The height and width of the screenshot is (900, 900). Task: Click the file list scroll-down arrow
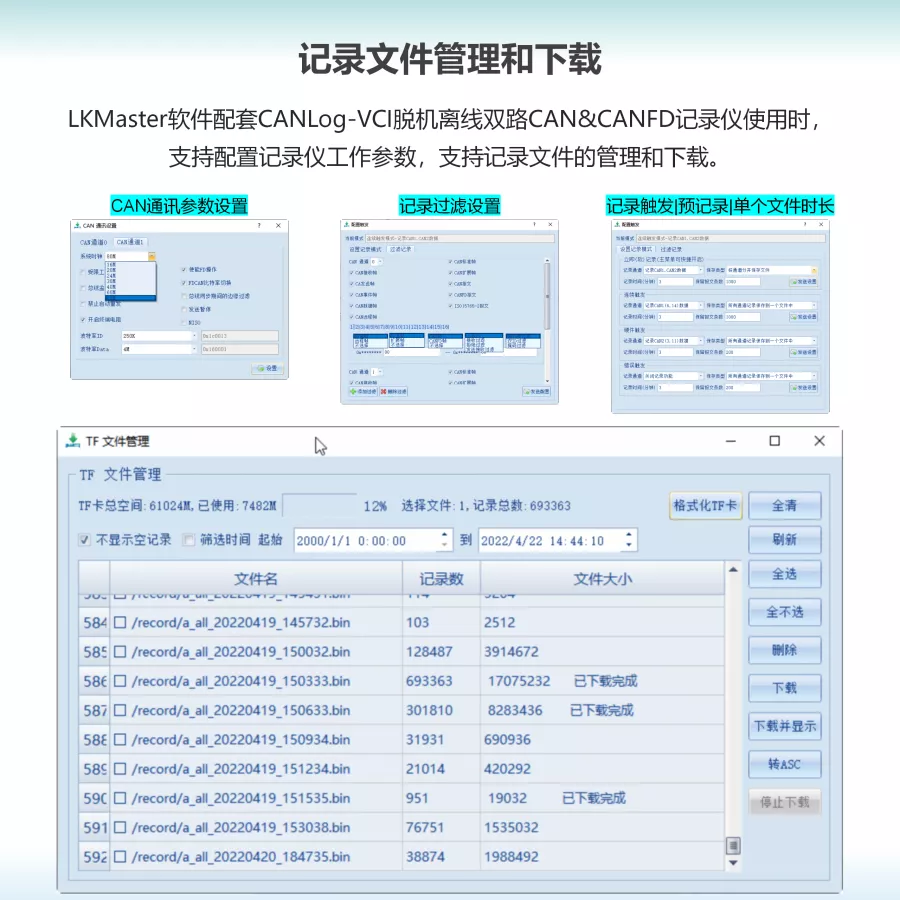tap(733, 863)
